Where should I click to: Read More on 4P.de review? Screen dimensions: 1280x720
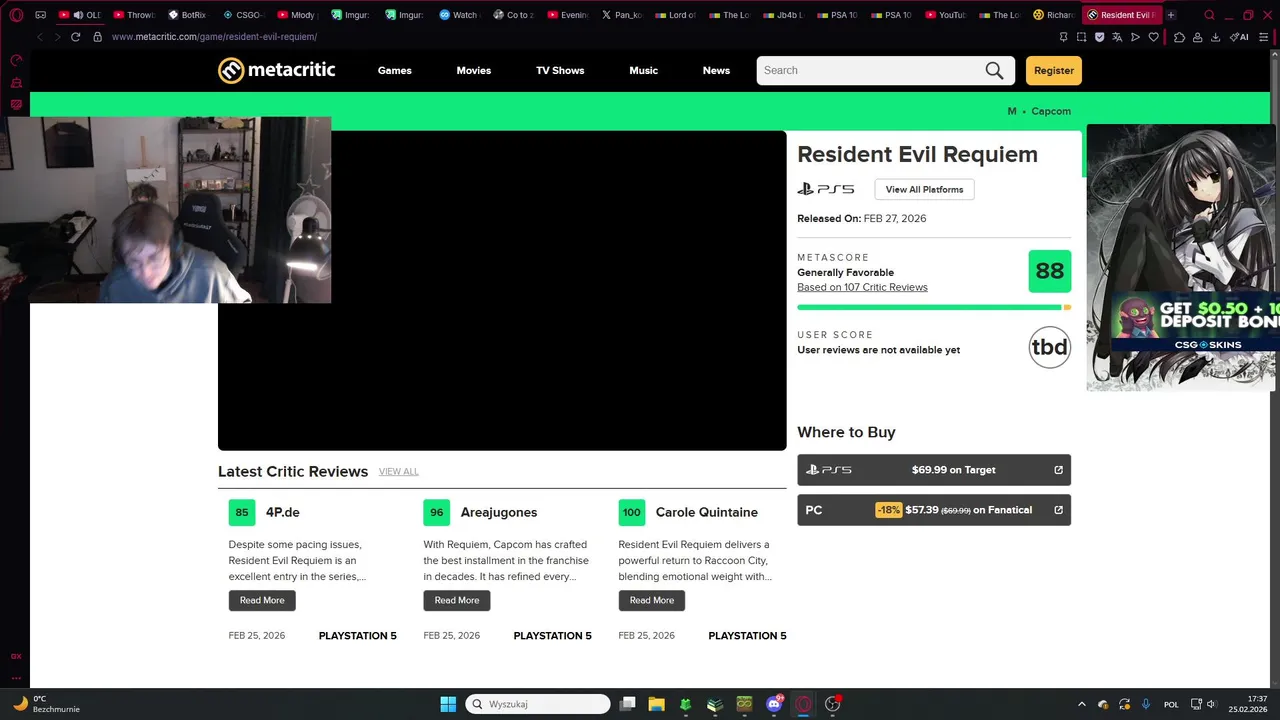pyautogui.click(x=262, y=600)
